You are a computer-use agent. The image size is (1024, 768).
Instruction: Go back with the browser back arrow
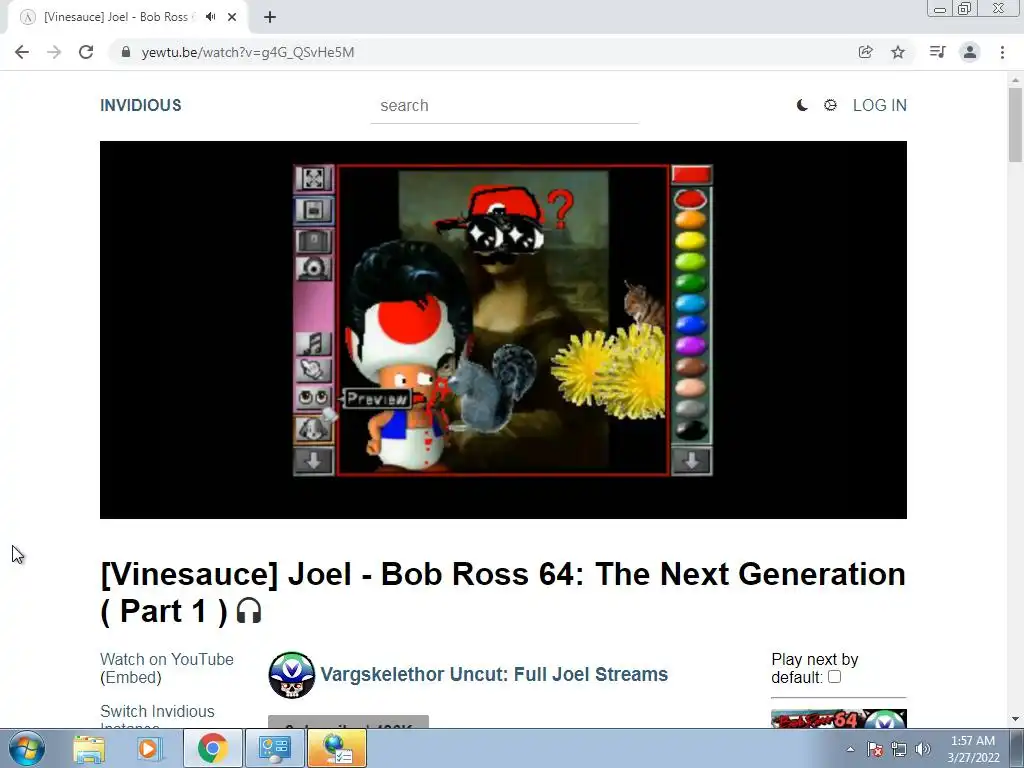[x=22, y=52]
